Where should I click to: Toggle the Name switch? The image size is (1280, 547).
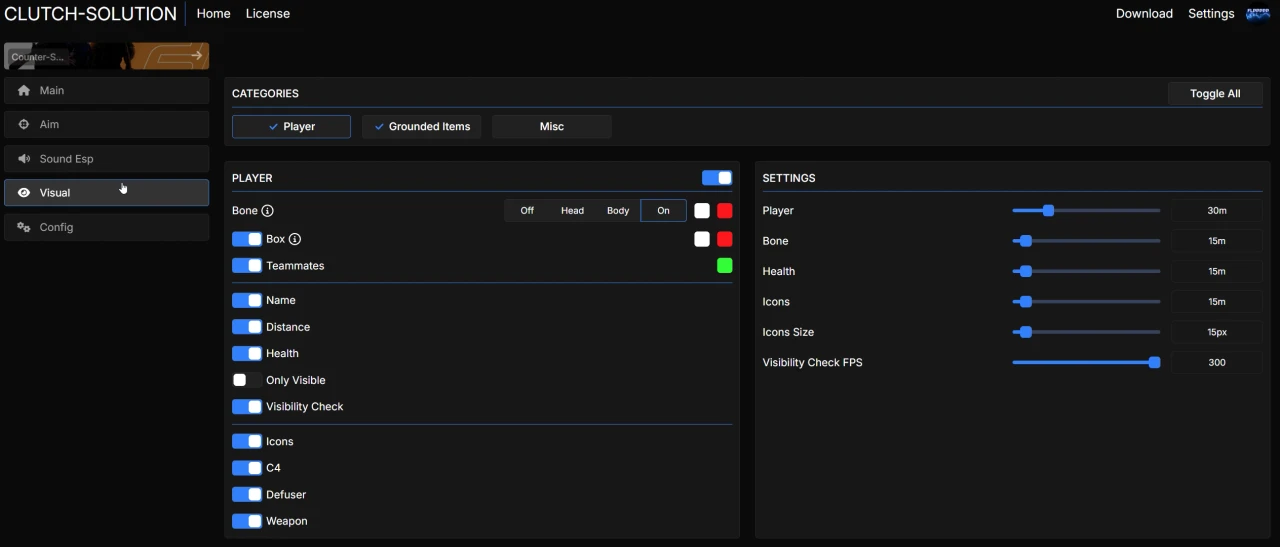point(247,300)
